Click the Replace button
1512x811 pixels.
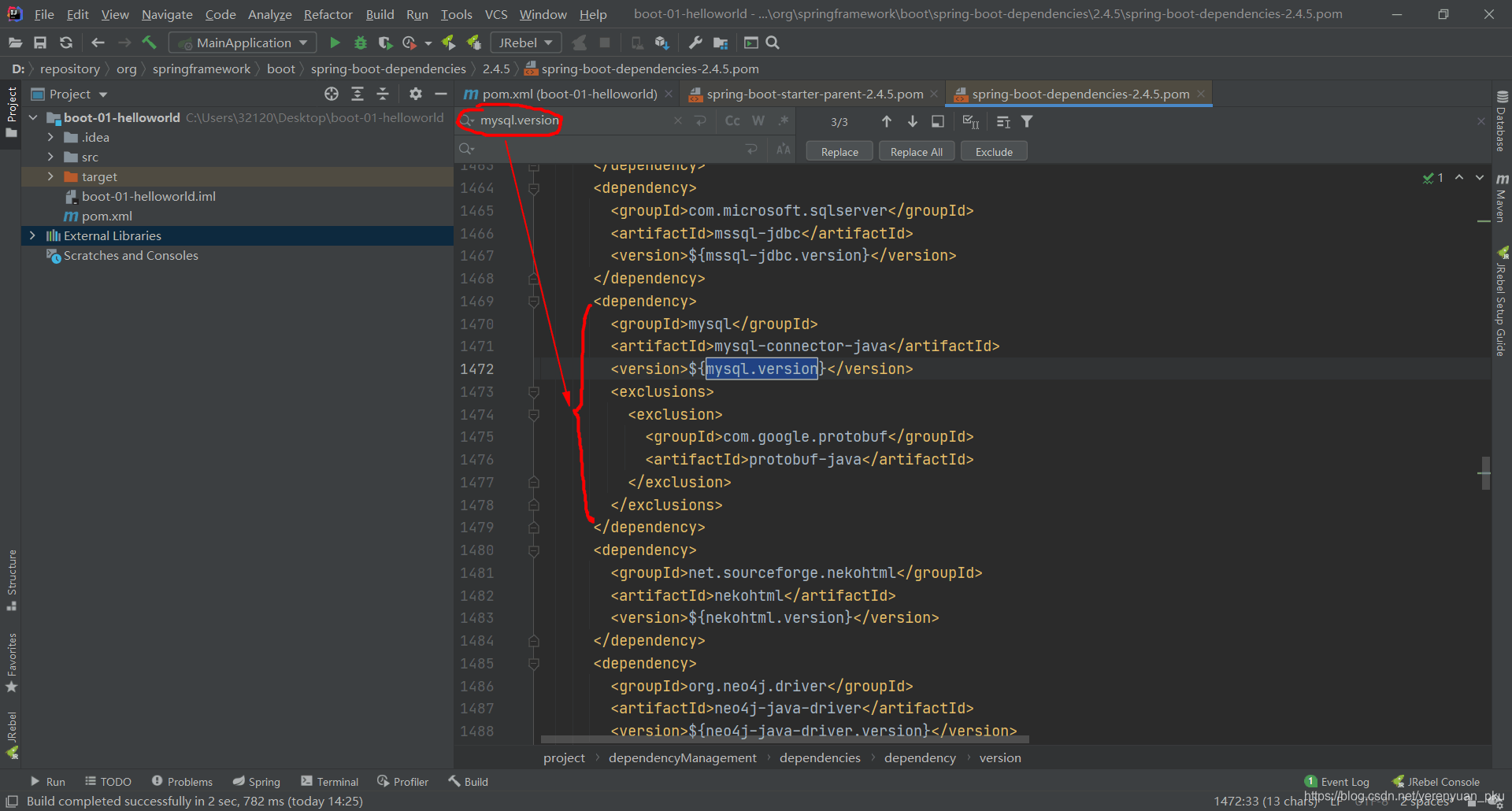(839, 152)
